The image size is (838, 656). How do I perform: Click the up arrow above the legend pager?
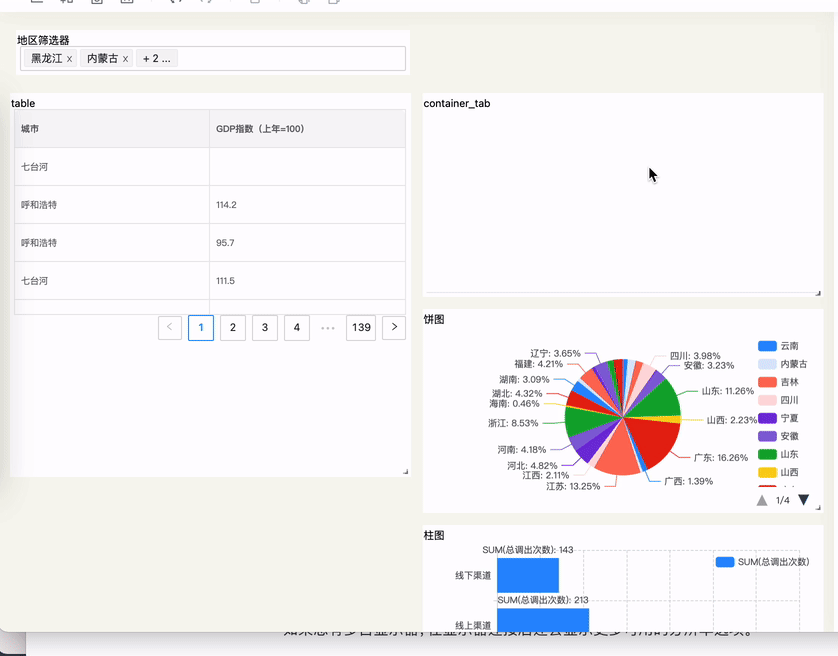pyautogui.click(x=762, y=500)
